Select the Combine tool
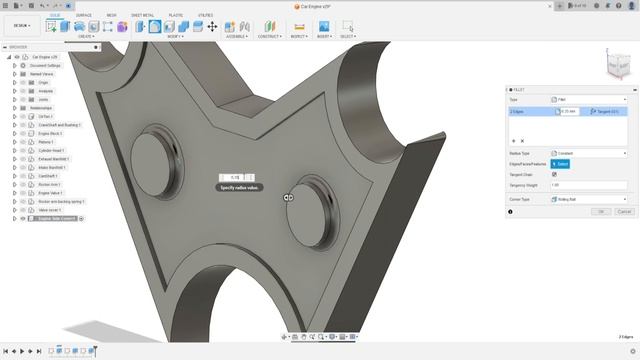Viewport: 640px width, 360px height. [183, 27]
